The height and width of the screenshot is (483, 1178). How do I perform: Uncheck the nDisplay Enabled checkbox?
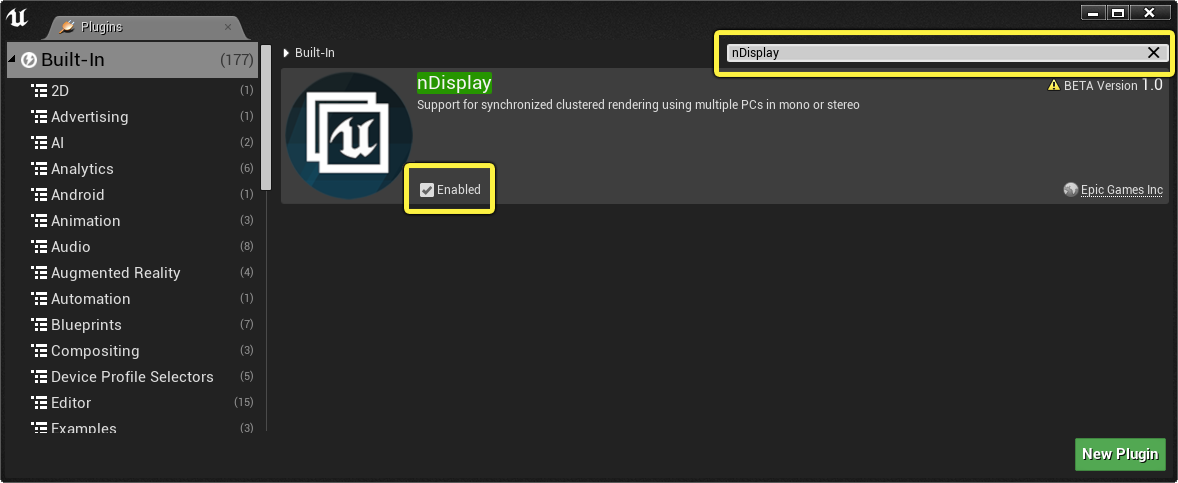(427, 190)
